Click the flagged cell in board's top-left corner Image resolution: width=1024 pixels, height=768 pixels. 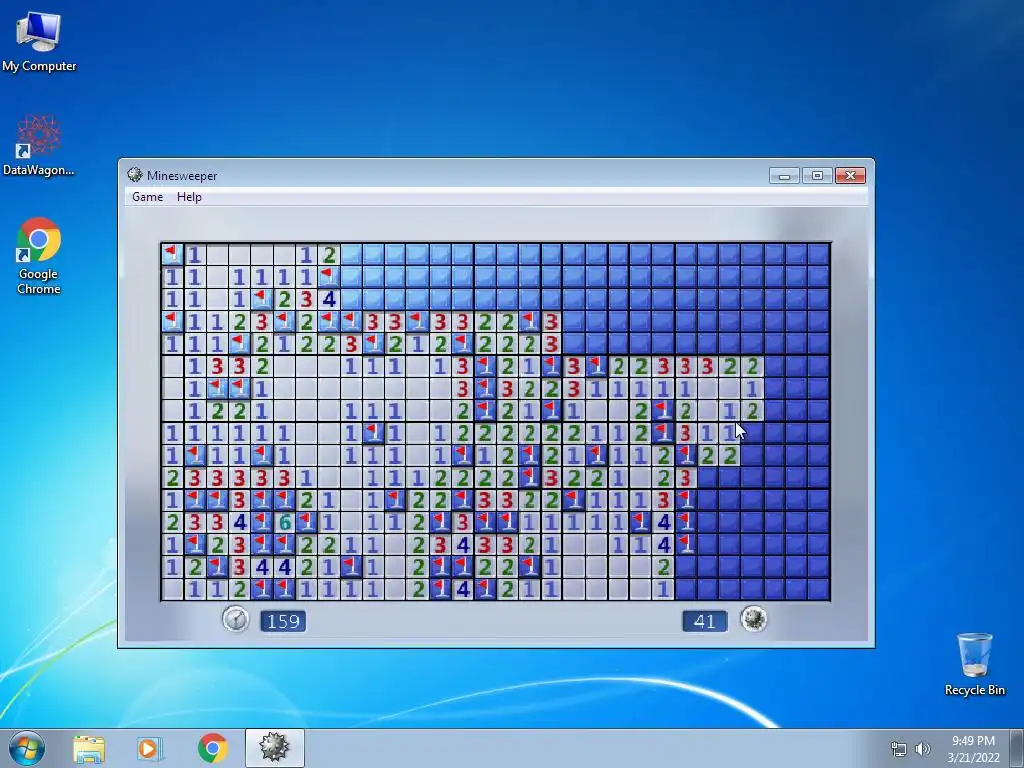tap(172, 254)
